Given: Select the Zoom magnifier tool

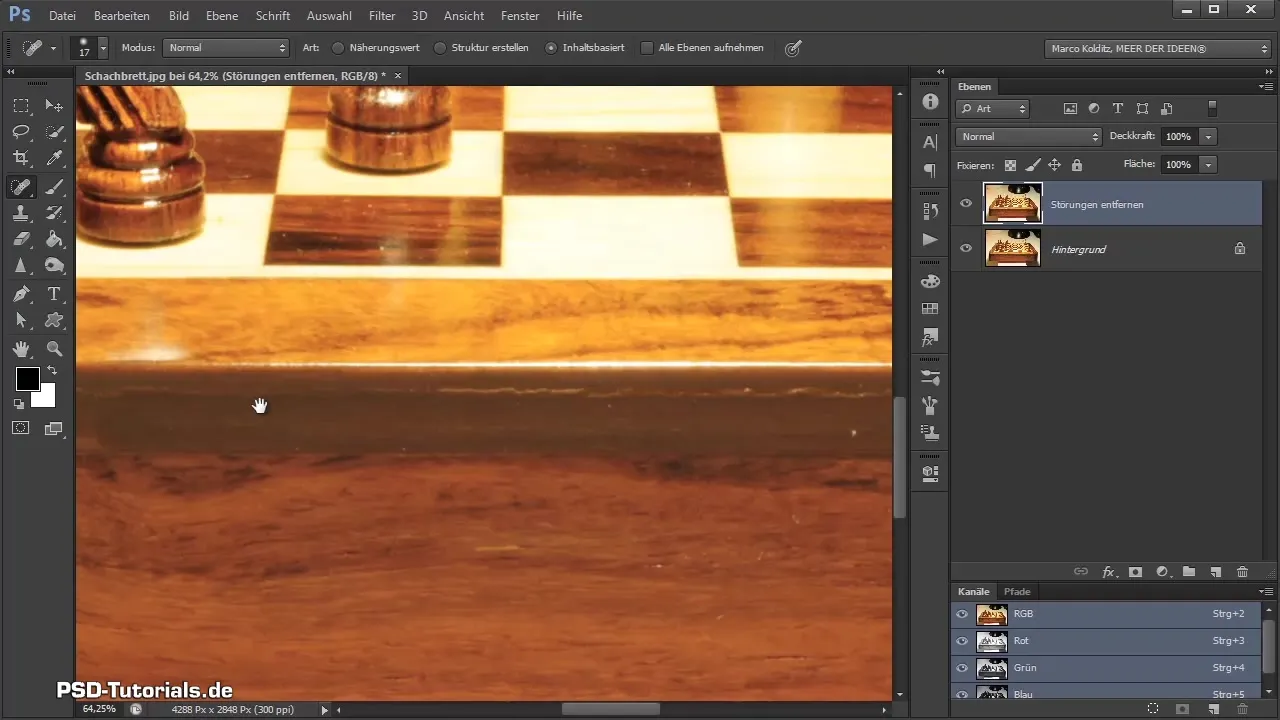Looking at the screenshot, I should click(x=54, y=349).
